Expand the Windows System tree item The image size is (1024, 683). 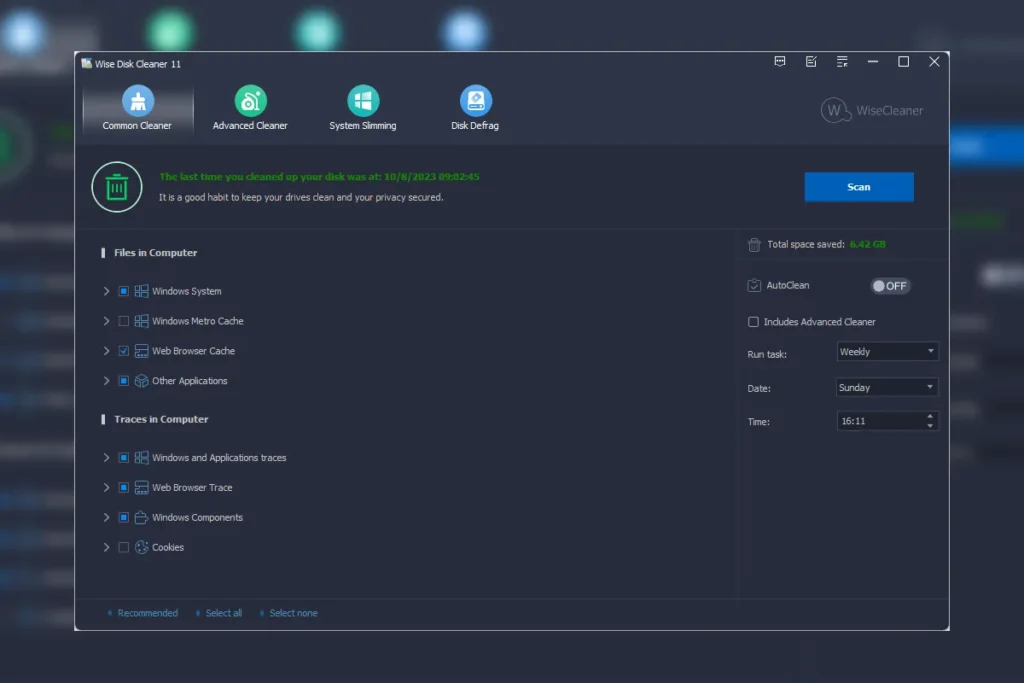[107, 292]
